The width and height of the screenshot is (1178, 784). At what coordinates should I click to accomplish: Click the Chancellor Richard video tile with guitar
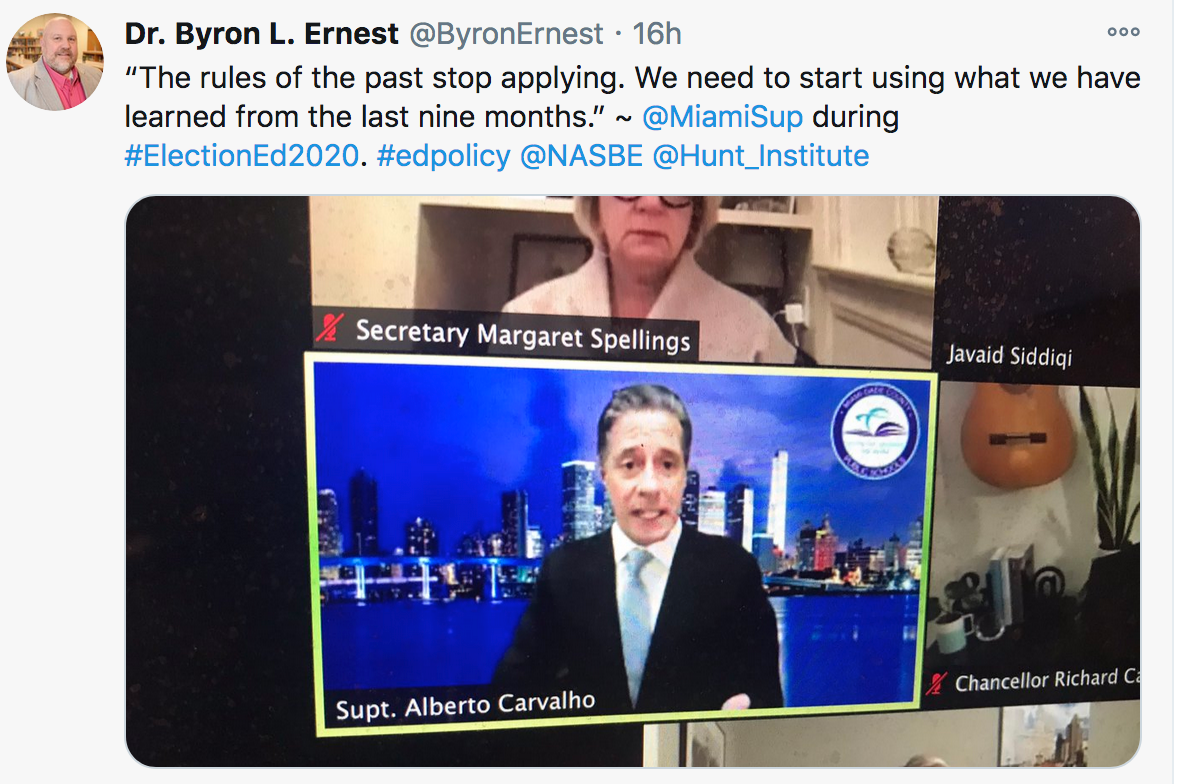tap(1037, 544)
